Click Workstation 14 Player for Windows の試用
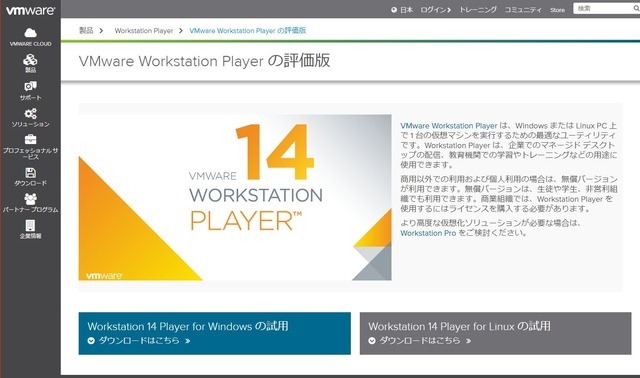 (x=188, y=326)
